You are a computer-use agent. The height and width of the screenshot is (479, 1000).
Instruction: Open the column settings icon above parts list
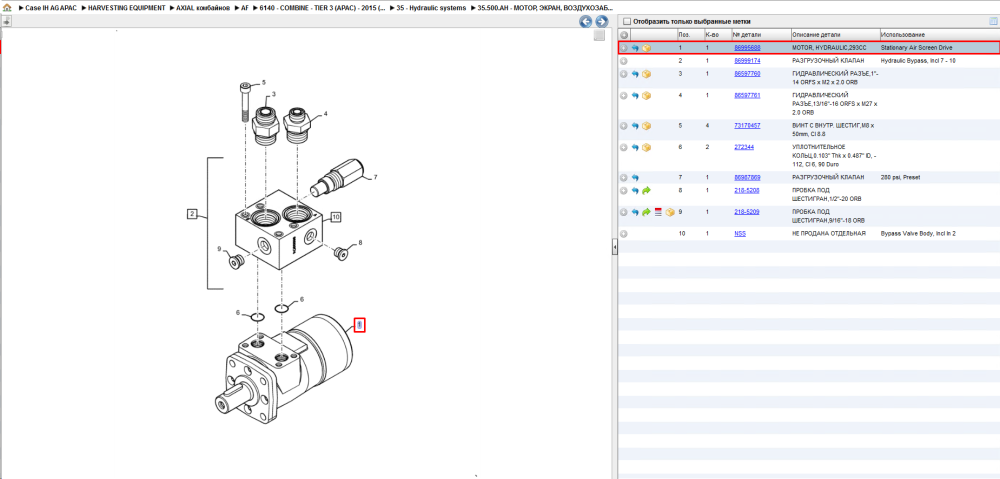click(x=992, y=21)
